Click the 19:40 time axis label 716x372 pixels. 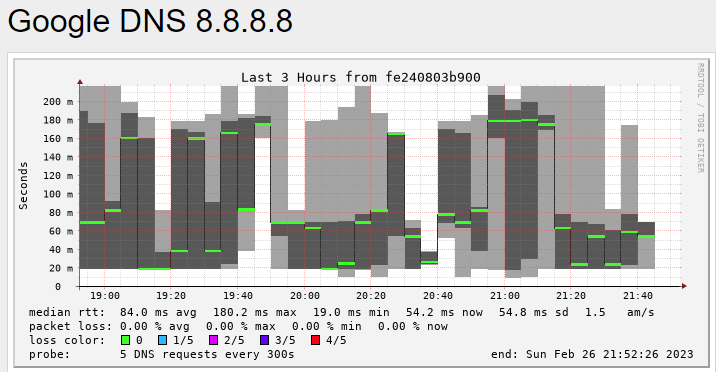[x=238, y=296]
